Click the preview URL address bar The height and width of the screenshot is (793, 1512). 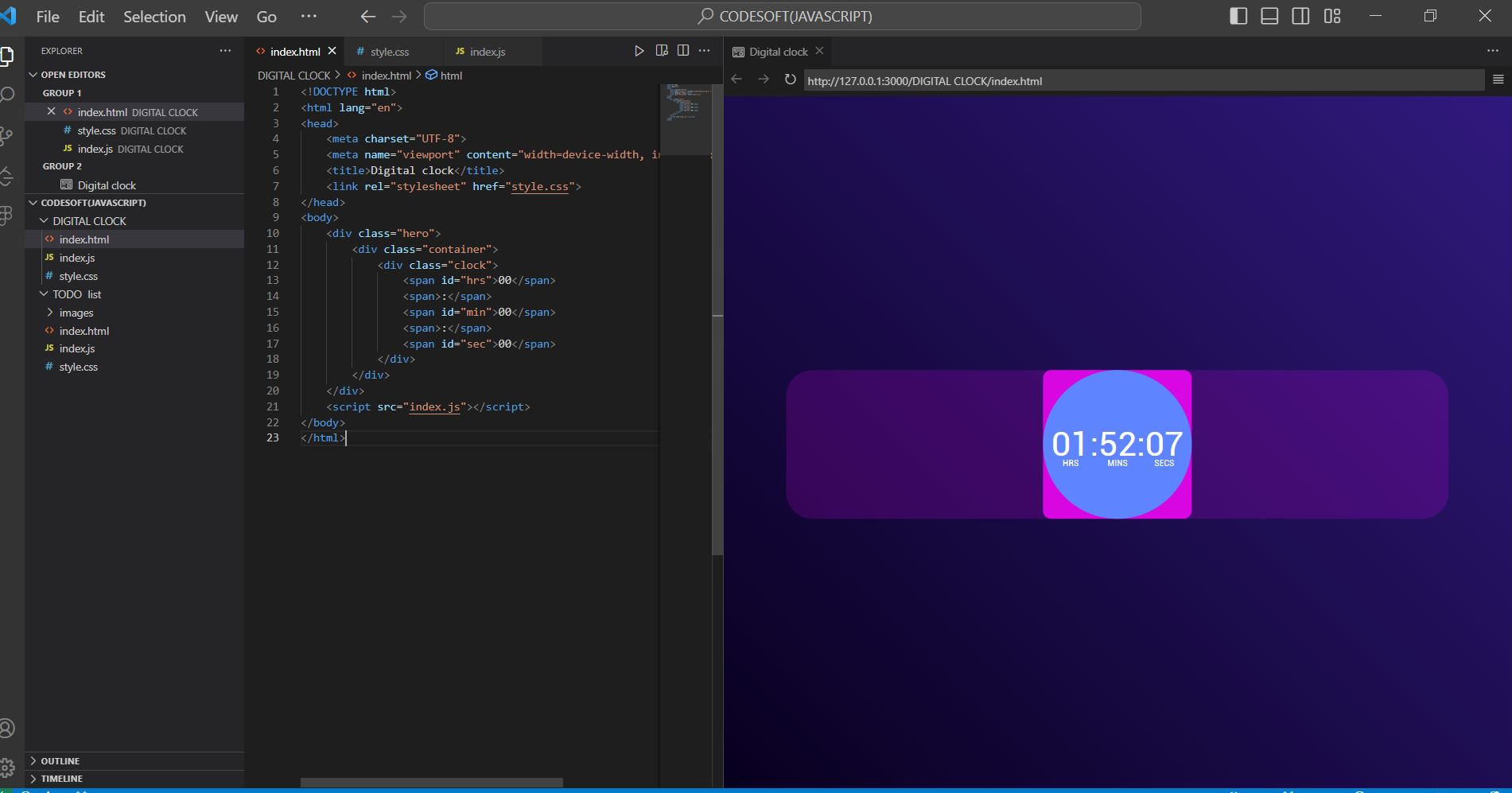1144,80
